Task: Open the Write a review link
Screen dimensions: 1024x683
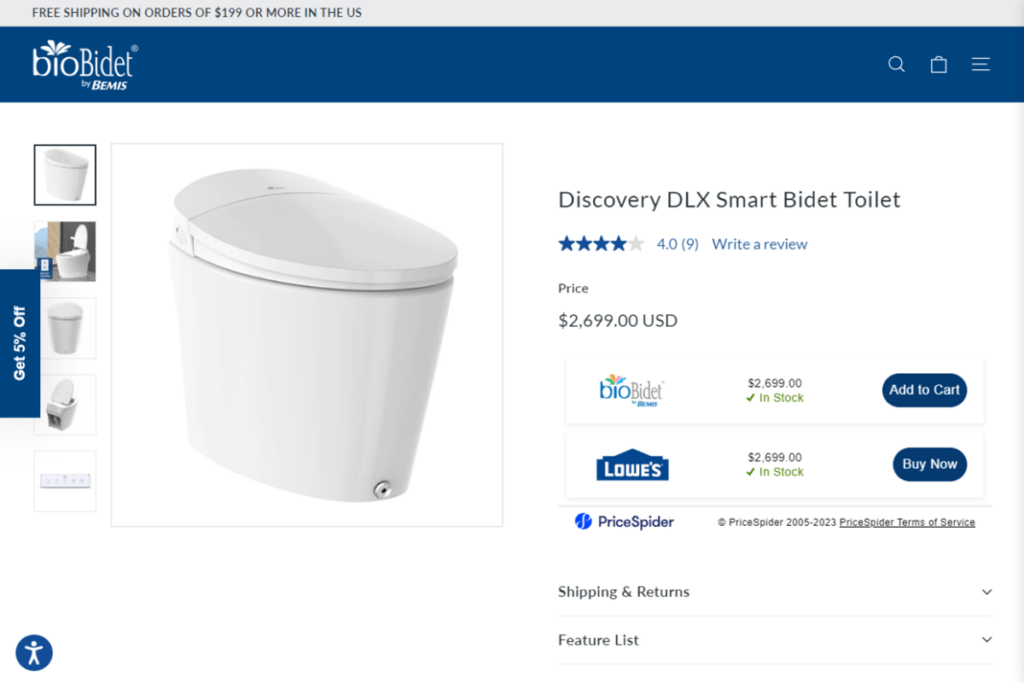Action: [759, 243]
